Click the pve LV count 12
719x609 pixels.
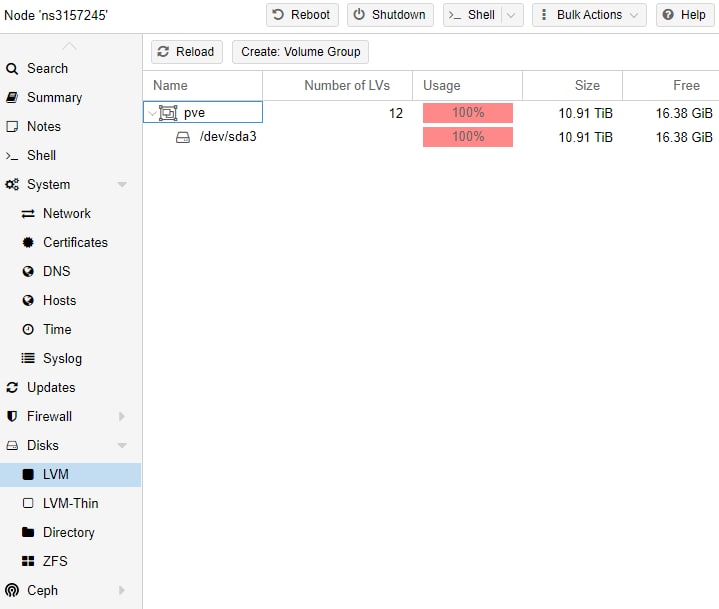click(396, 113)
